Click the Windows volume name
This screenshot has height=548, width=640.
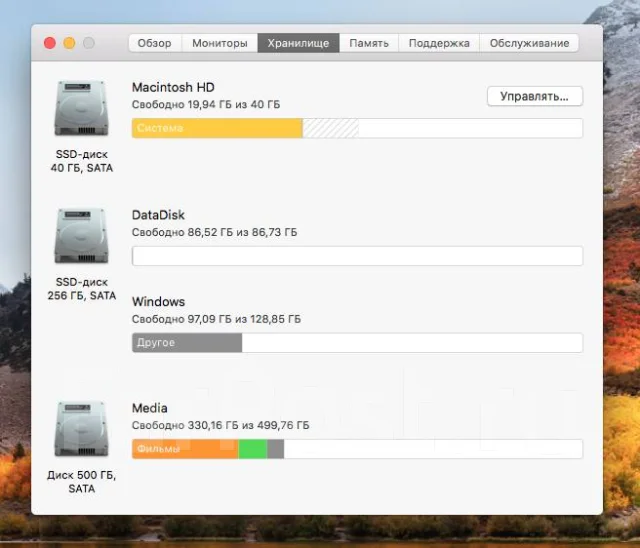click(x=158, y=302)
